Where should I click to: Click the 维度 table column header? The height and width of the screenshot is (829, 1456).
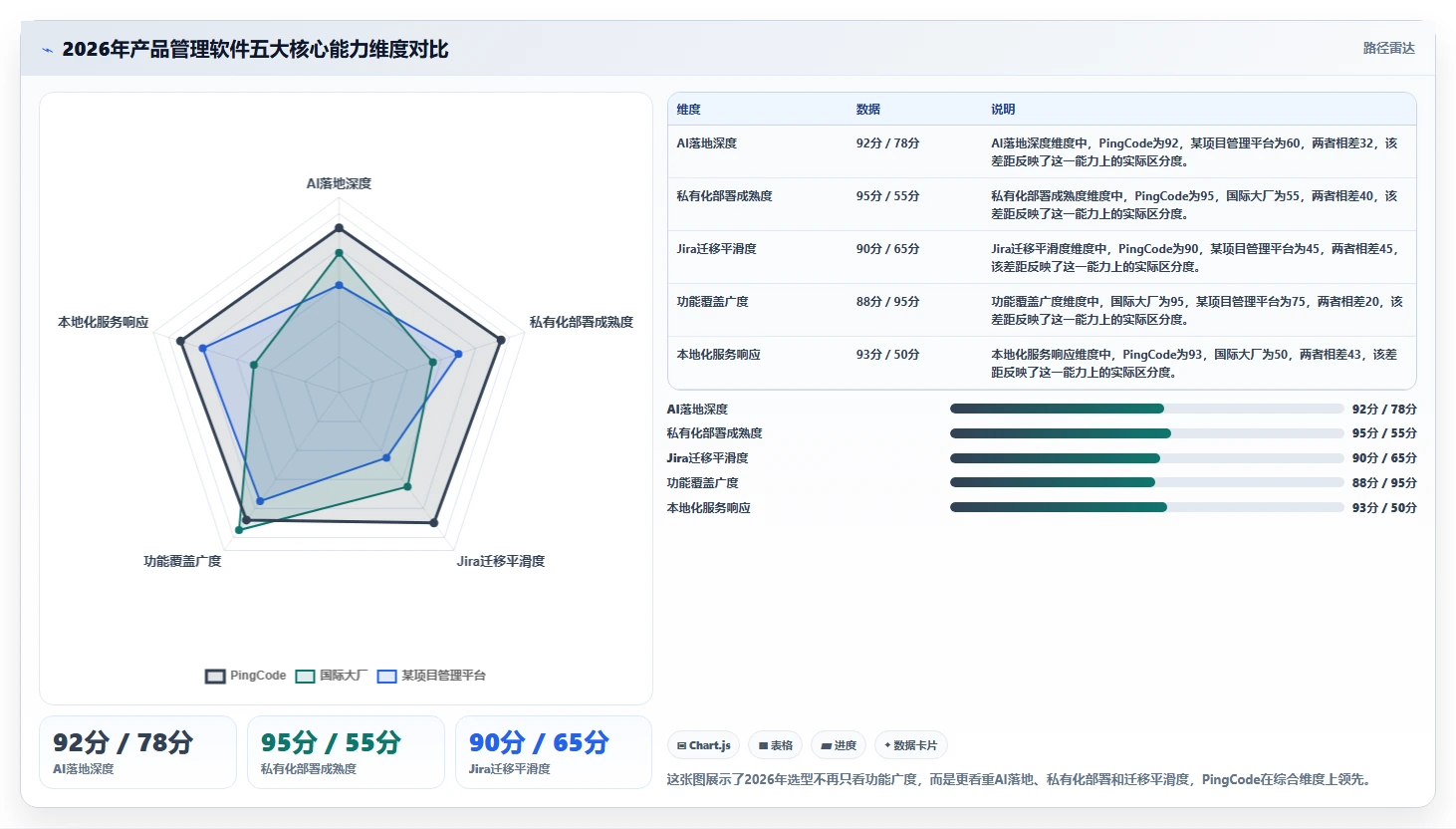coord(689,110)
